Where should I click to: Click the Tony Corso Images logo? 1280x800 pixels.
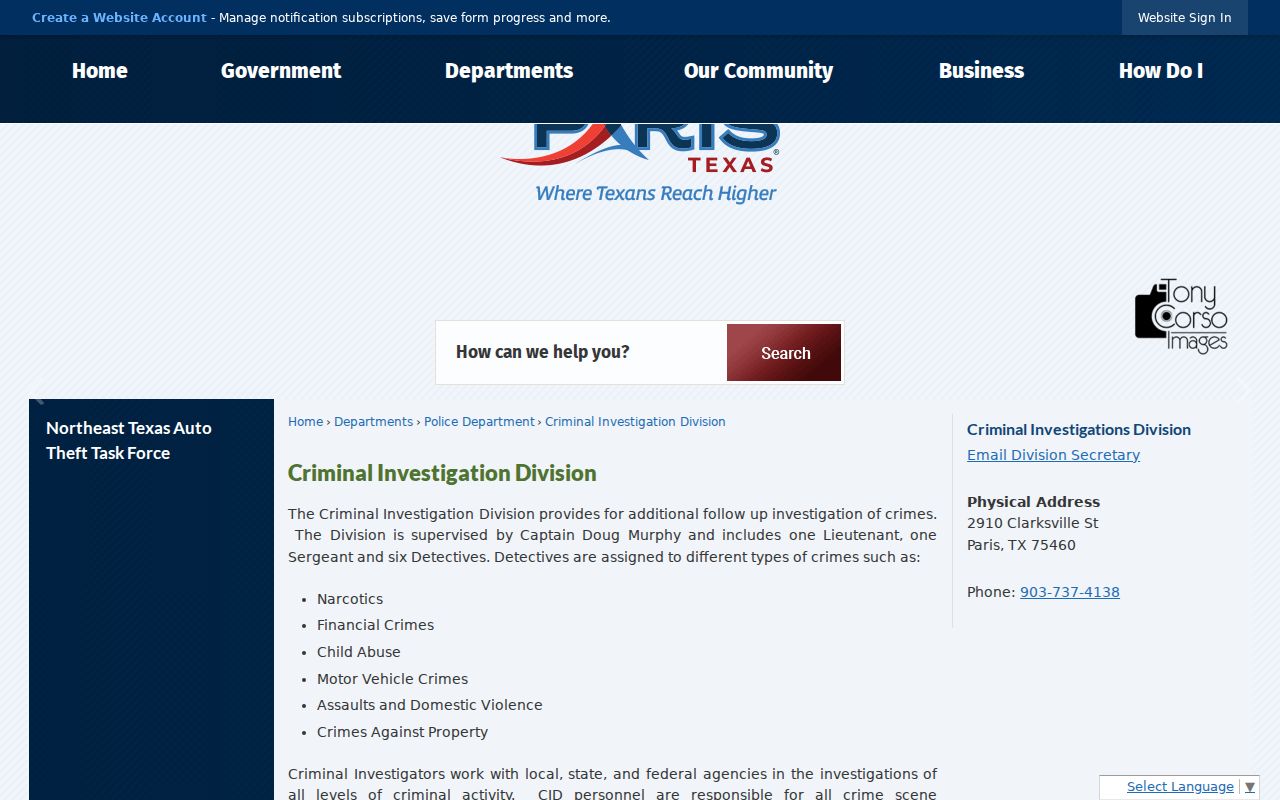(1181, 316)
